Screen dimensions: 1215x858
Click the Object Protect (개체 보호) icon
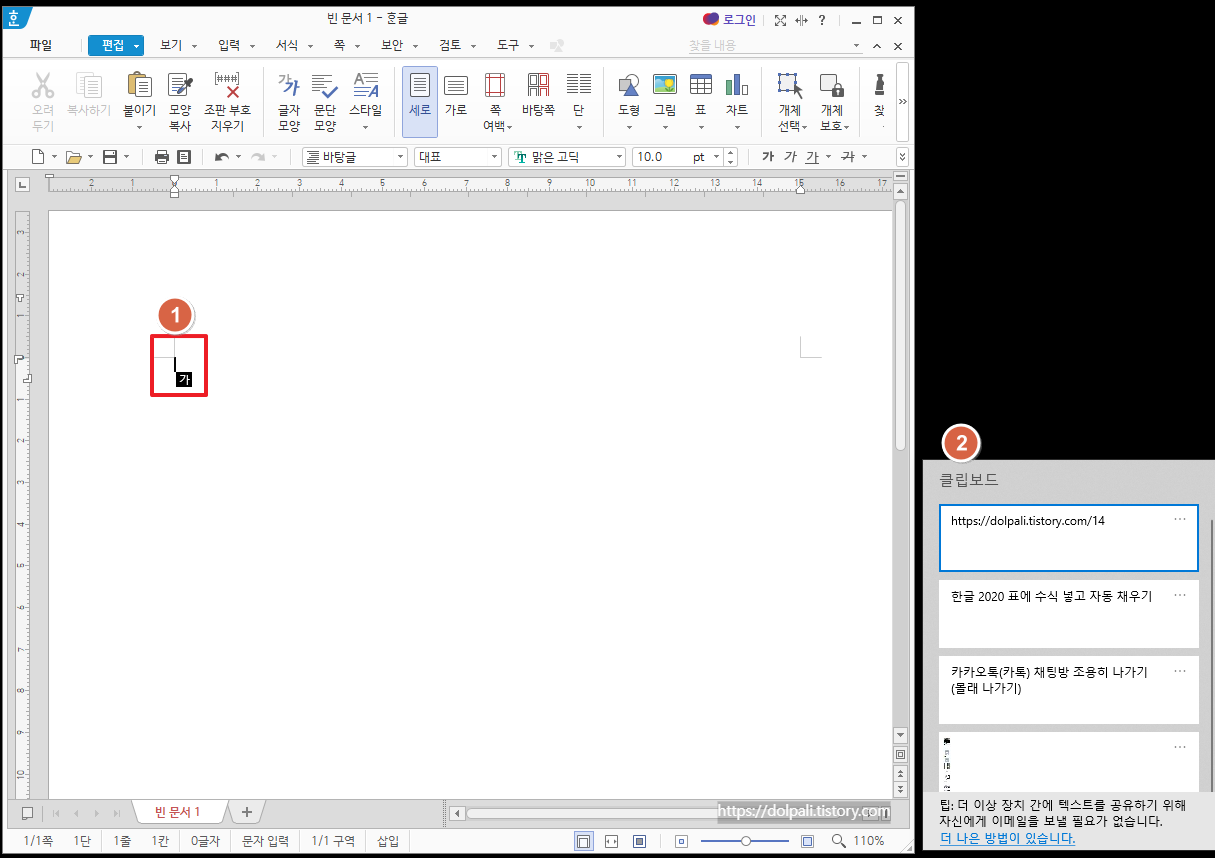831,86
